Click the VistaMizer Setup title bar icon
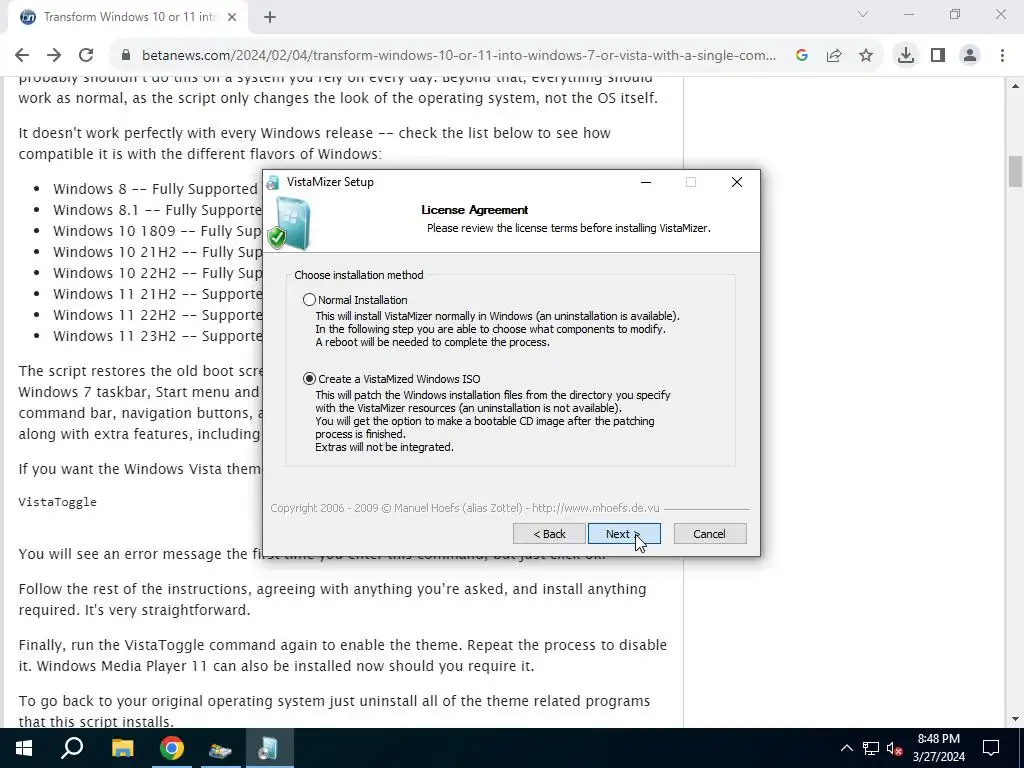1024x768 pixels. click(274, 182)
